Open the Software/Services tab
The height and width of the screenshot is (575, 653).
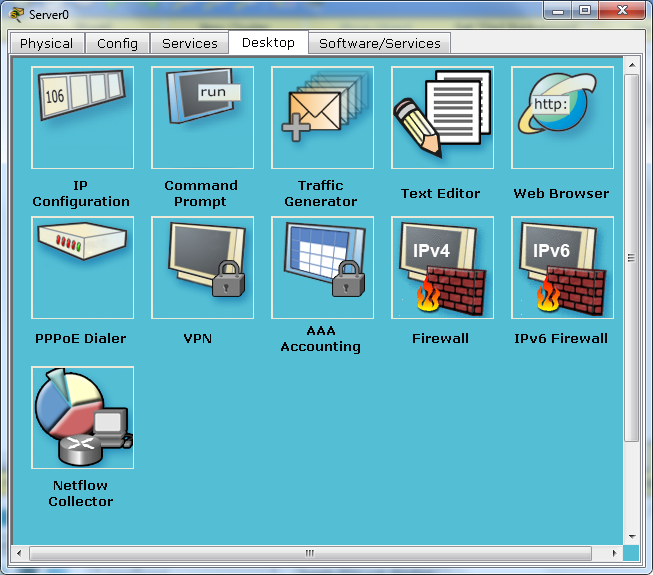[x=379, y=43]
